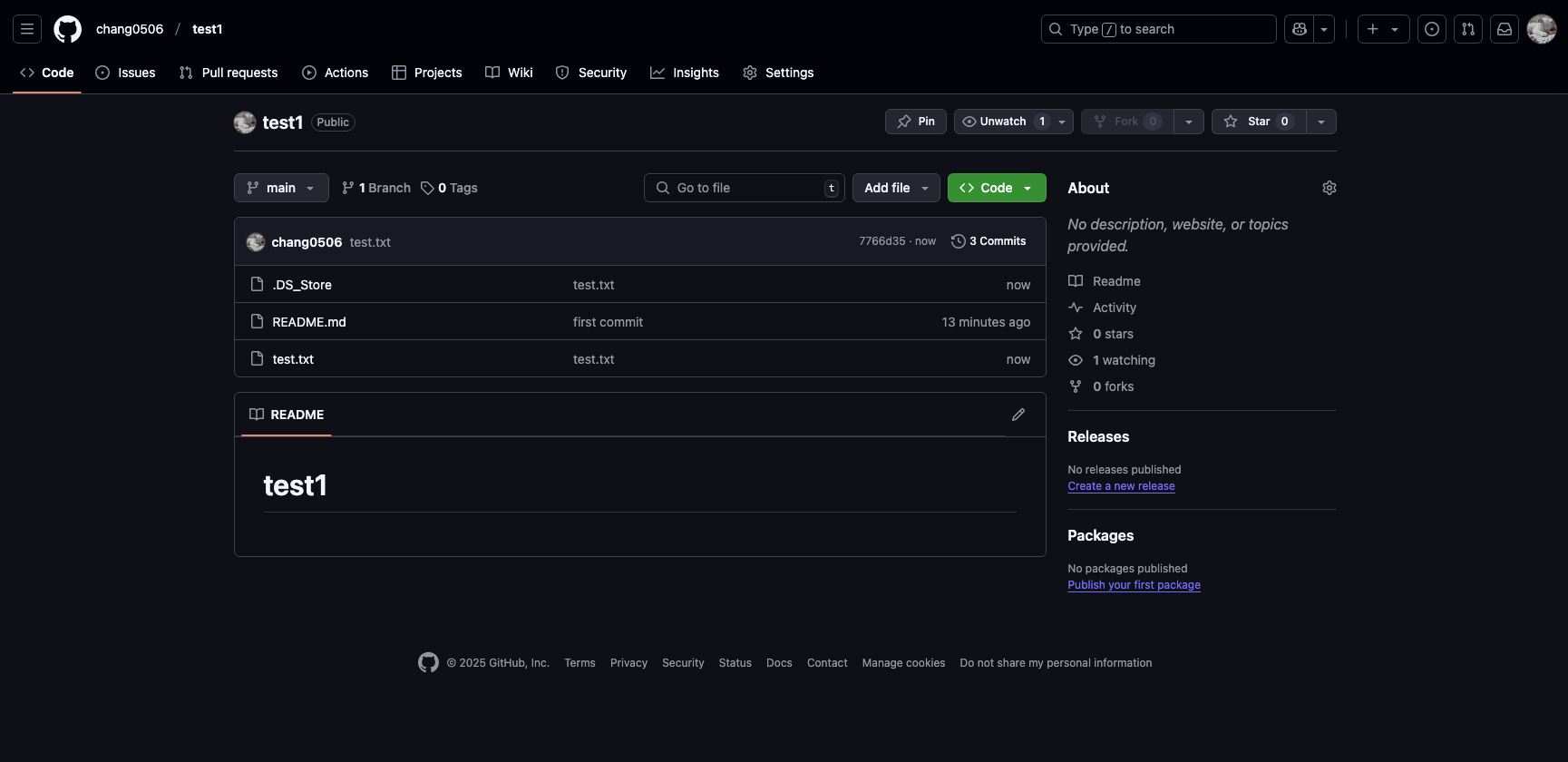Click Publish your first package
Screen dimensions: 1568x762
[1134, 585]
